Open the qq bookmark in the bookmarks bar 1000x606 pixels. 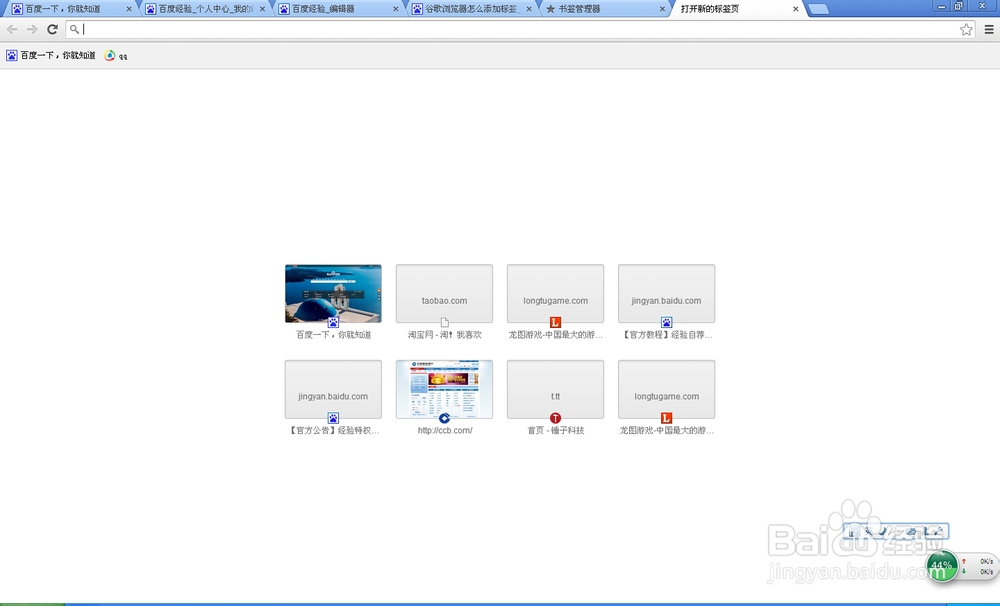coord(116,55)
